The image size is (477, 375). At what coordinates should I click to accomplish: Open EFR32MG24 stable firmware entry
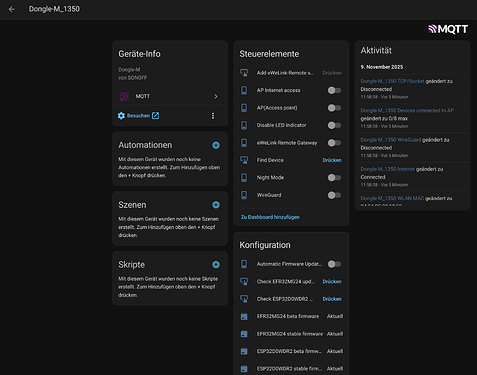tap(291, 334)
